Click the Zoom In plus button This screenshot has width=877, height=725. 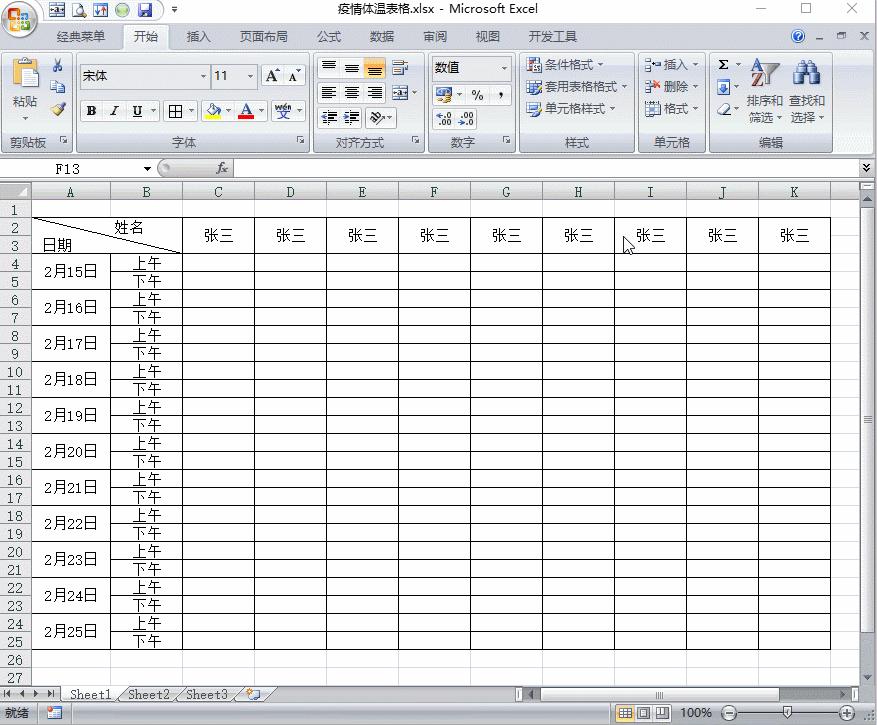(x=846, y=713)
